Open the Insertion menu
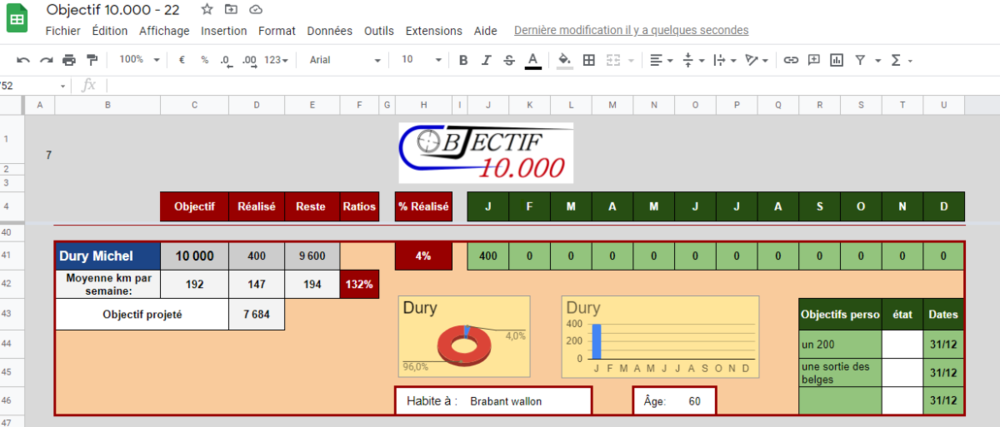The width and height of the screenshot is (1000, 427). pos(224,31)
